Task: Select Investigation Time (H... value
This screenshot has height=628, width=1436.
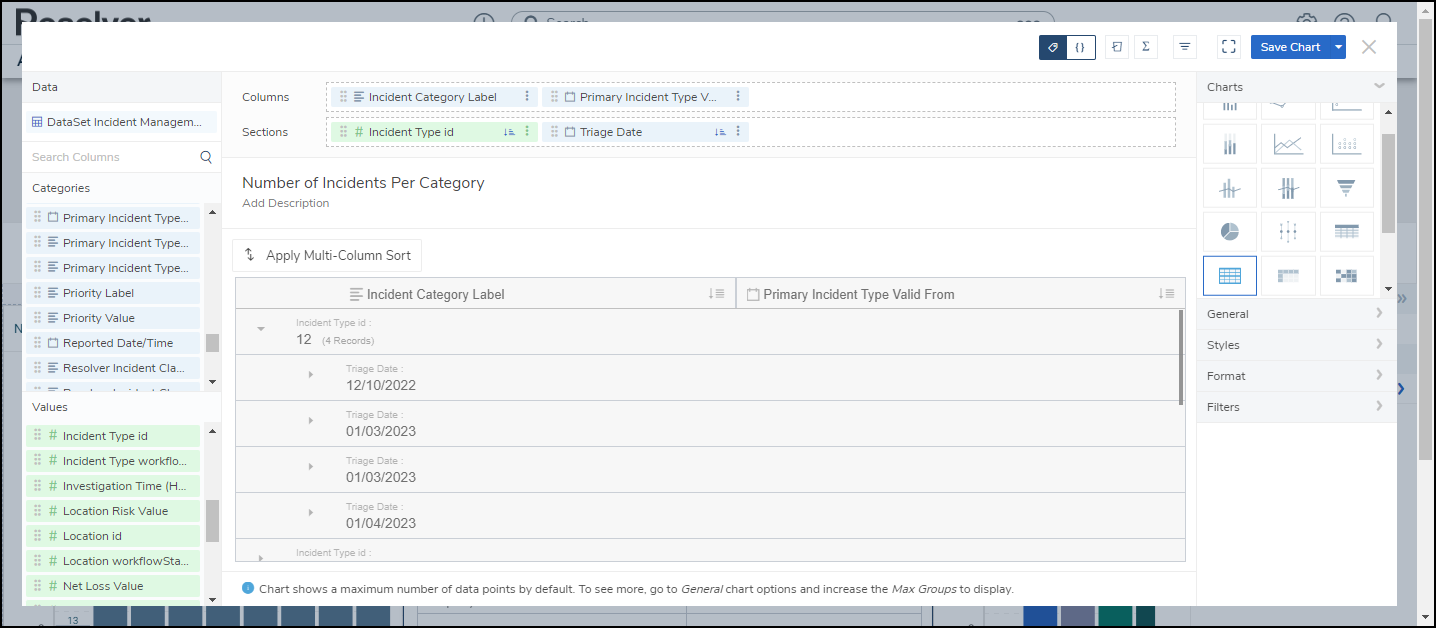Action: 113,486
